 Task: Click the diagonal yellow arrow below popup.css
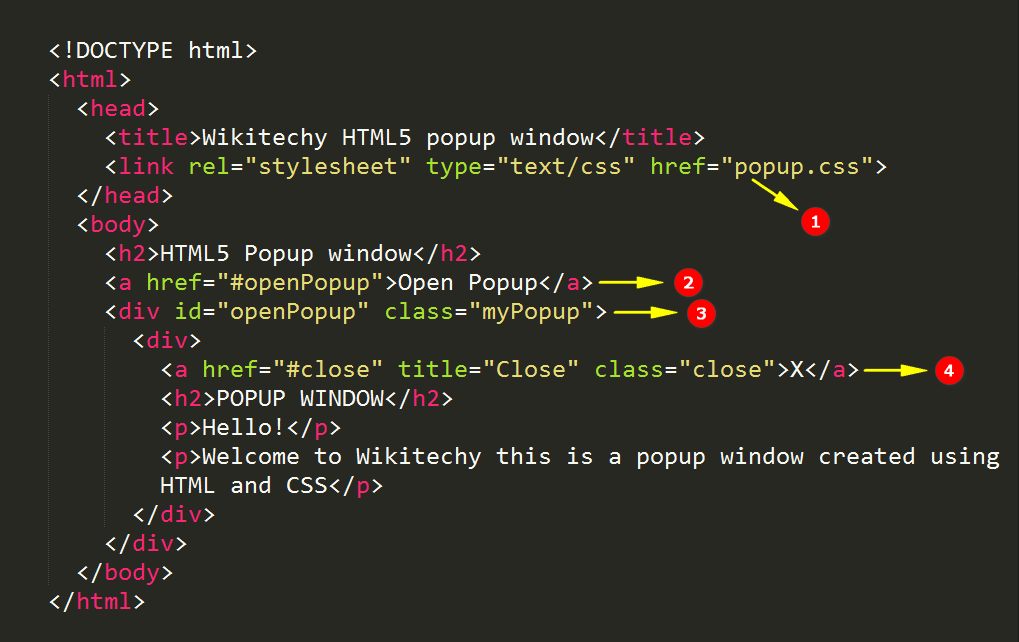(775, 195)
